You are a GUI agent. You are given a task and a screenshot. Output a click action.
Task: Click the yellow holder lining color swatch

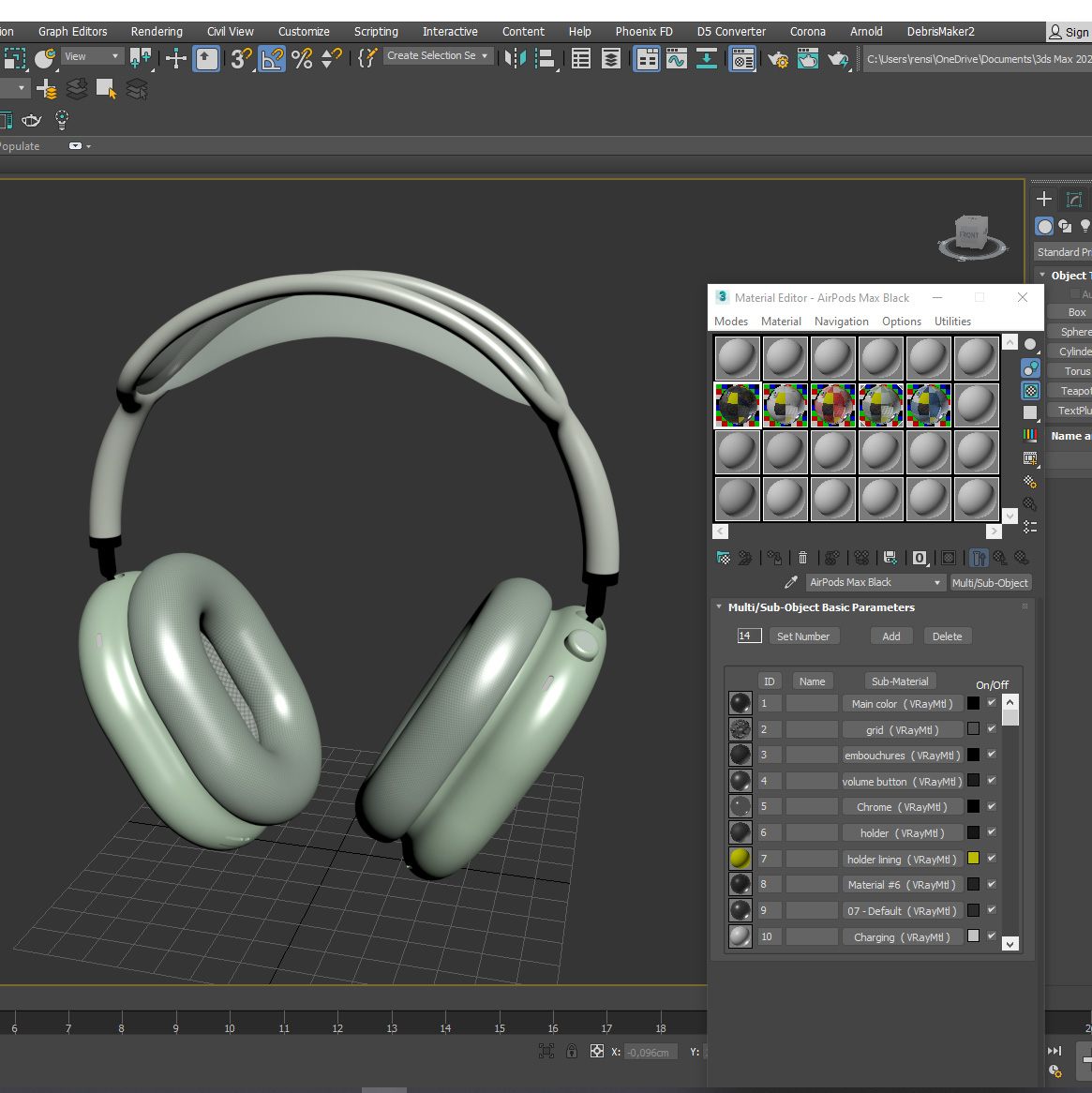click(974, 859)
